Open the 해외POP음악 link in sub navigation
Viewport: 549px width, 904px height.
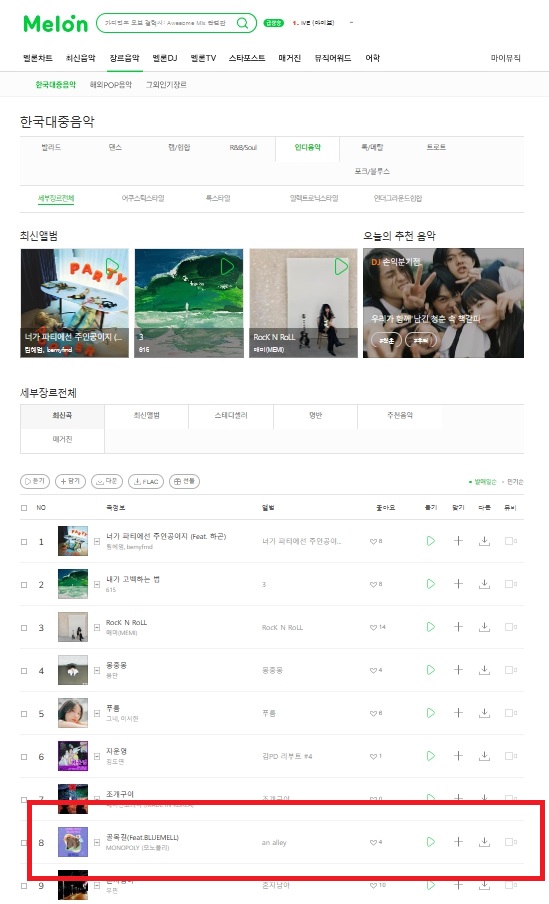(111, 85)
